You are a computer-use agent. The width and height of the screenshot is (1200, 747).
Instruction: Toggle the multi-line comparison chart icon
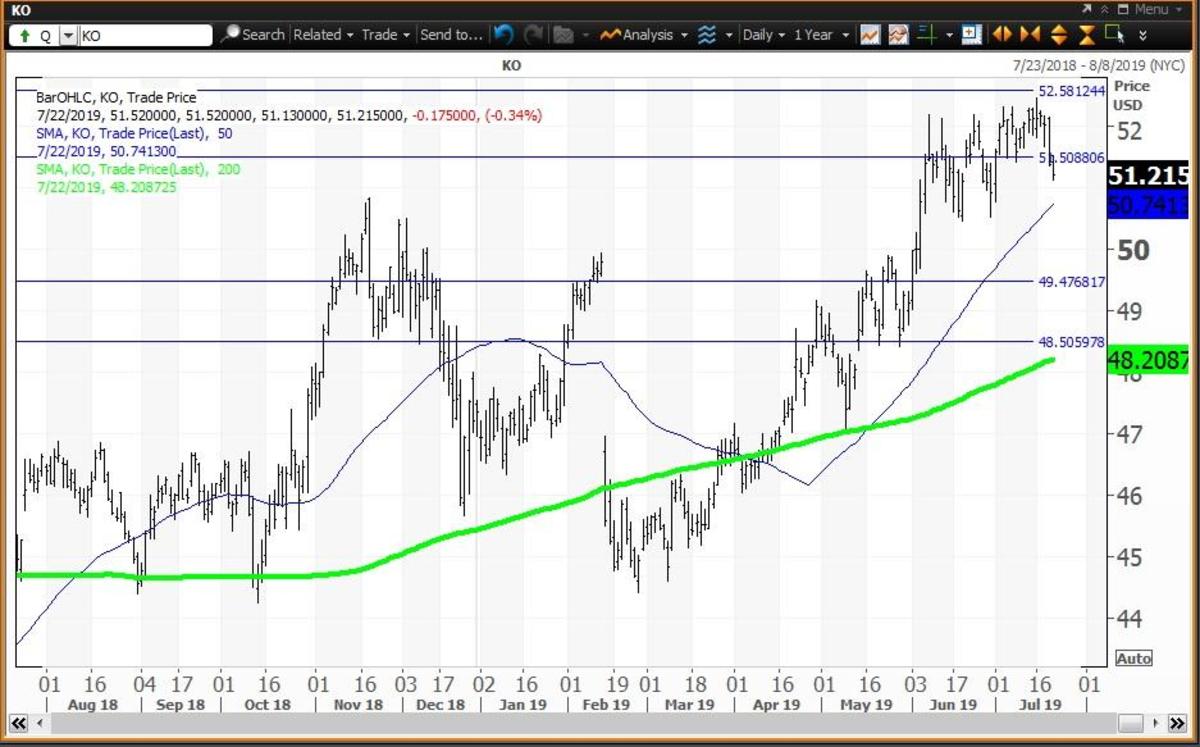[898, 35]
